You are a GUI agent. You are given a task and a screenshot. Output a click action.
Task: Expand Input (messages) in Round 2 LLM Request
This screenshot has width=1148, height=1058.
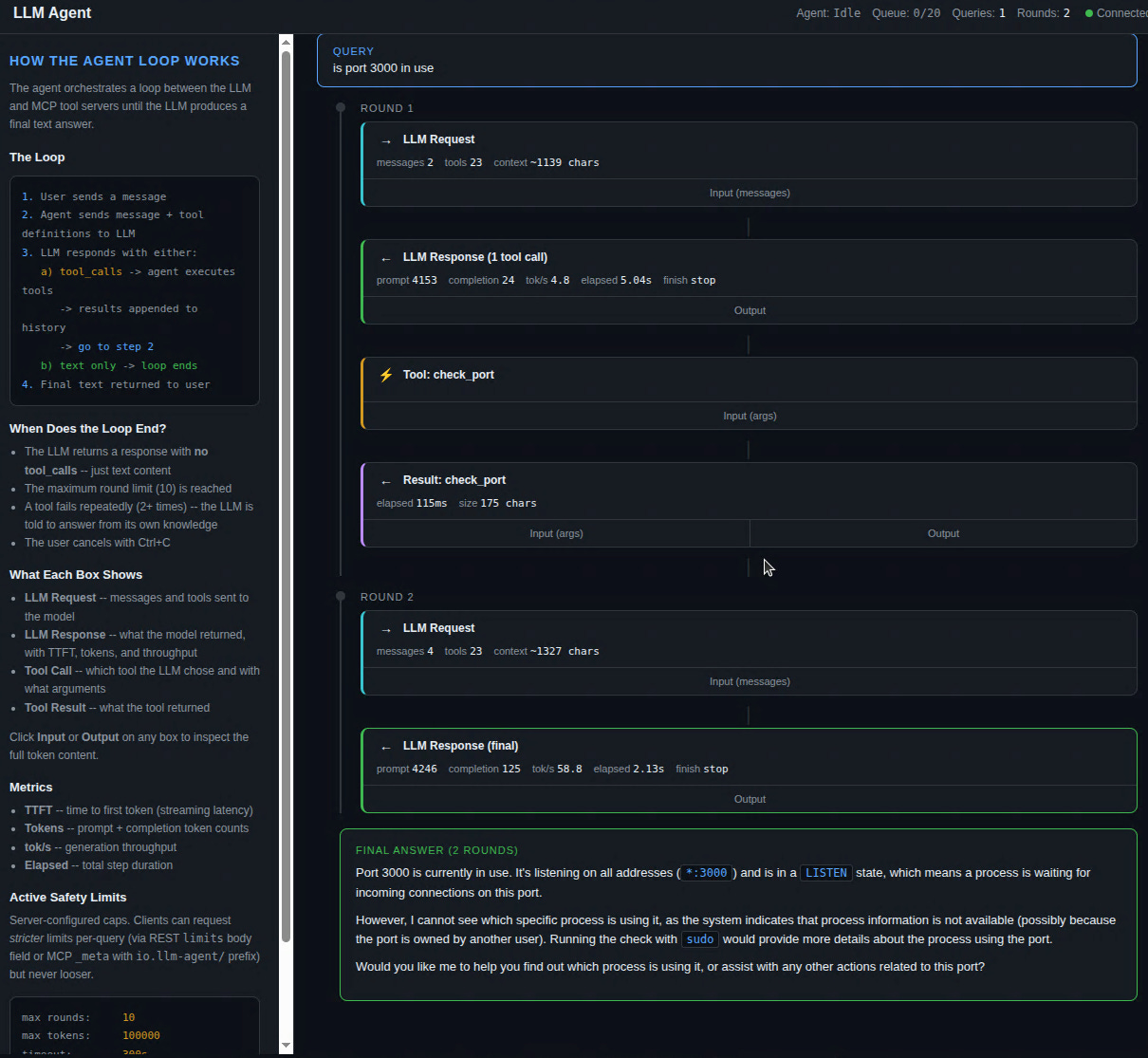750,681
